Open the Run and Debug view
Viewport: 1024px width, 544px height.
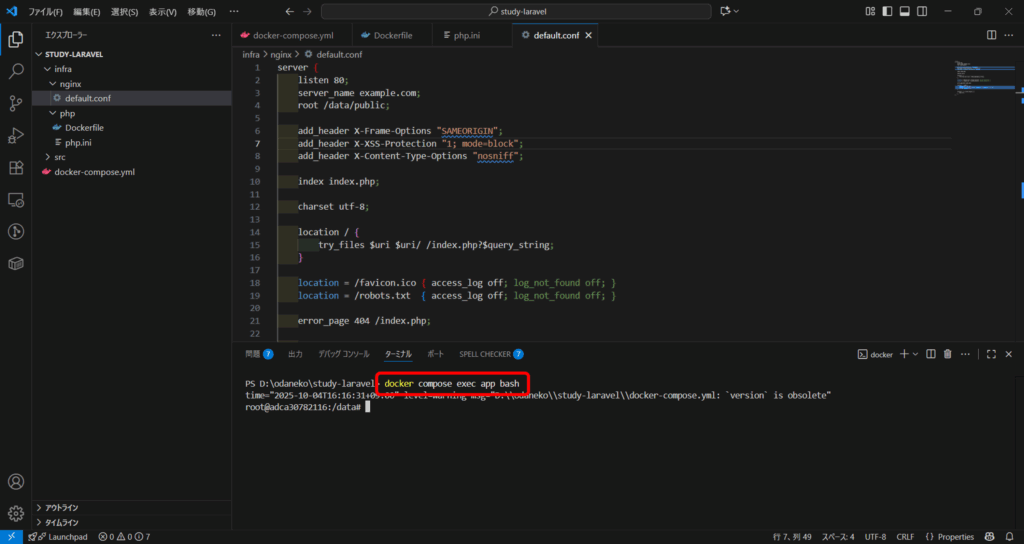16,135
